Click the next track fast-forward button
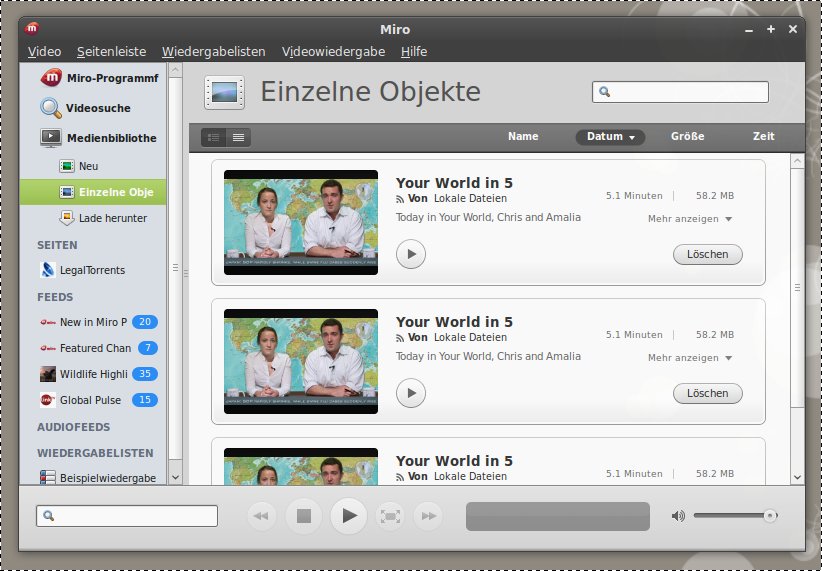 (428, 516)
